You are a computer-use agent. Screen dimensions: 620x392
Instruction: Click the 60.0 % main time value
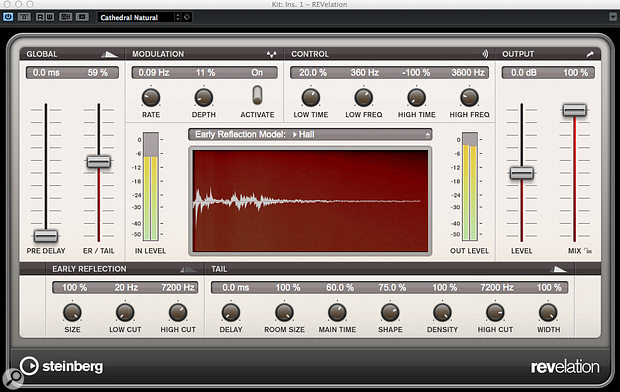coord(340,288)
